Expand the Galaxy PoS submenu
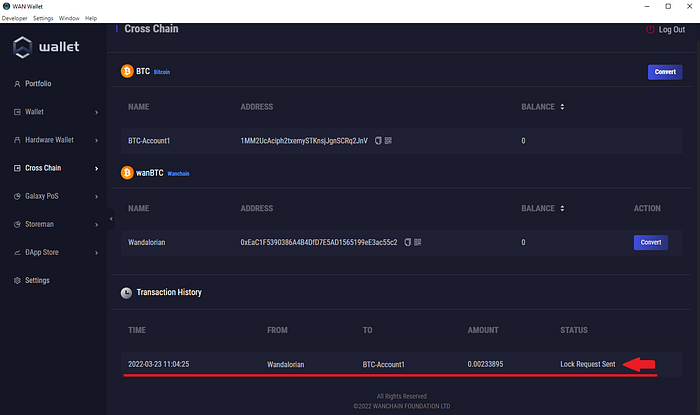The image size is (700, 415). tap(96, 196)
